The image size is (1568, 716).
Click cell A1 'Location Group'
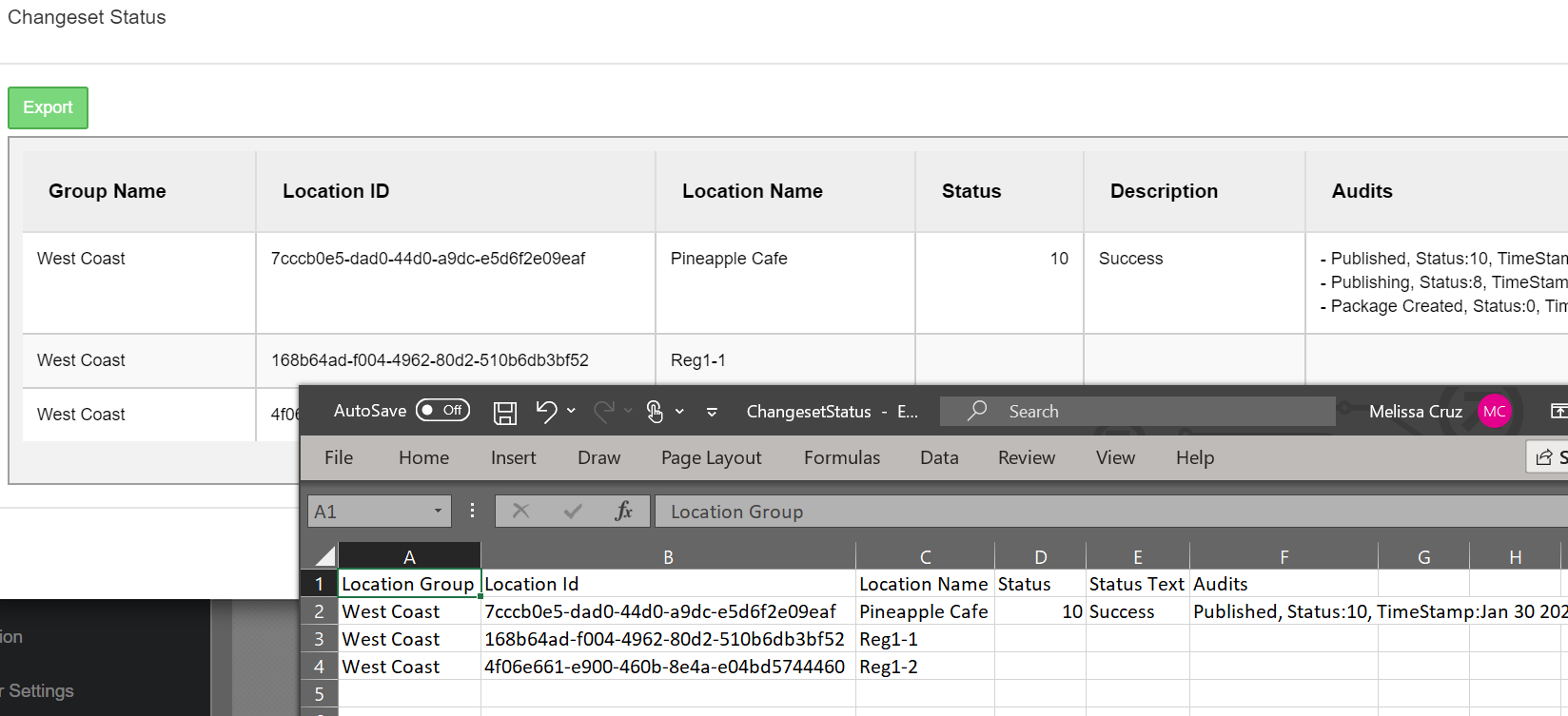pyautogui.click(x=410, y=584)
